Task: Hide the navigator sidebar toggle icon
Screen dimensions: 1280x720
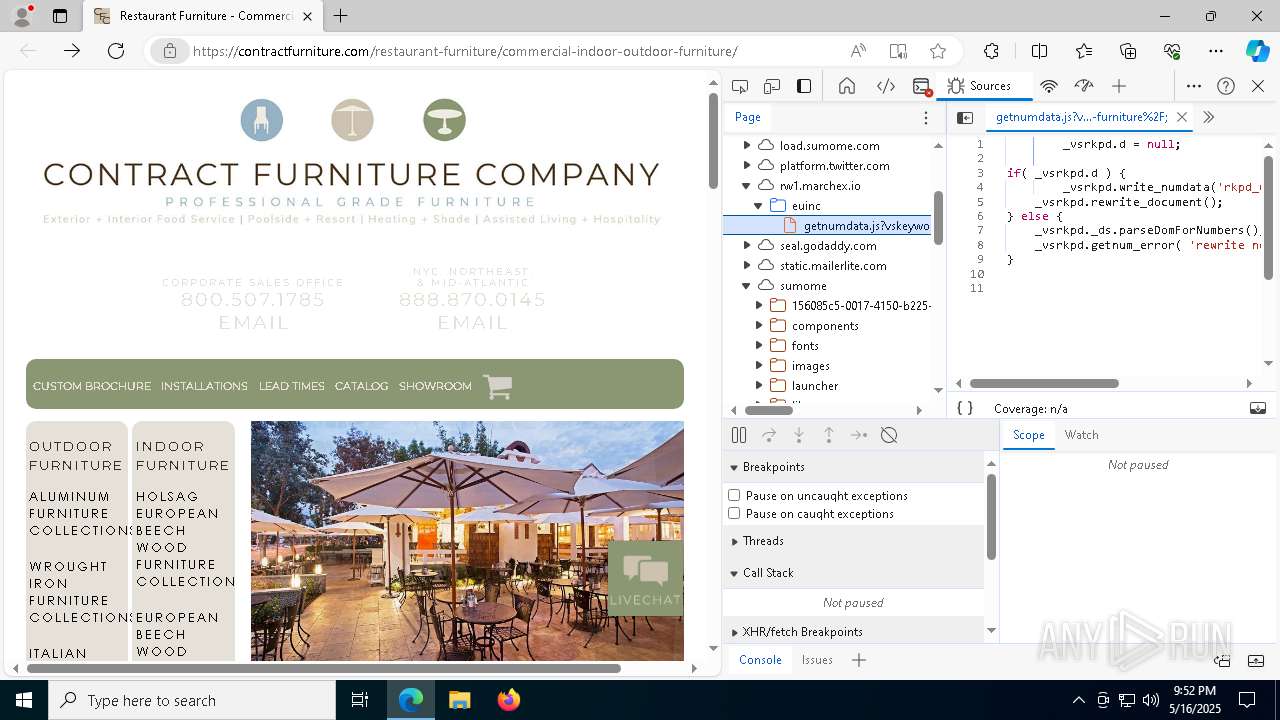Action: coord(965,117)
